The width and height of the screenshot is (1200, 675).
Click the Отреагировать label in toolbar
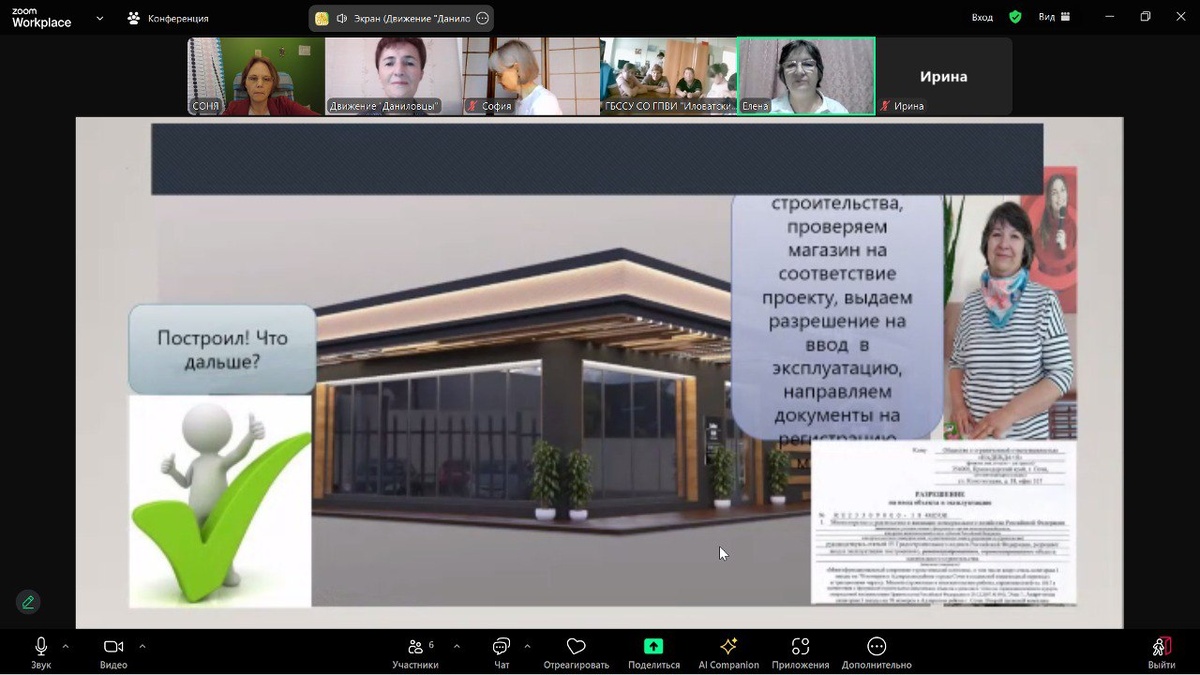[x=576, y=665]
